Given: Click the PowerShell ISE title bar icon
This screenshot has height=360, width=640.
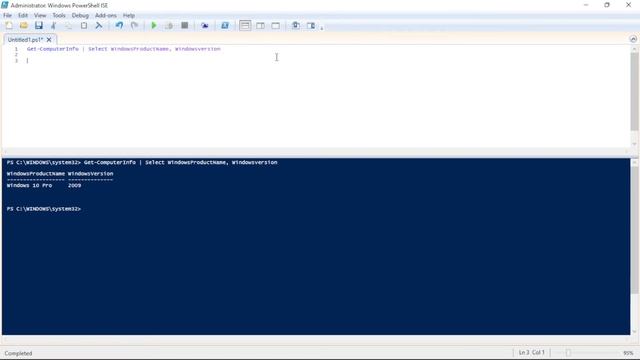Looking at the screenshot, I should point(5,5).
